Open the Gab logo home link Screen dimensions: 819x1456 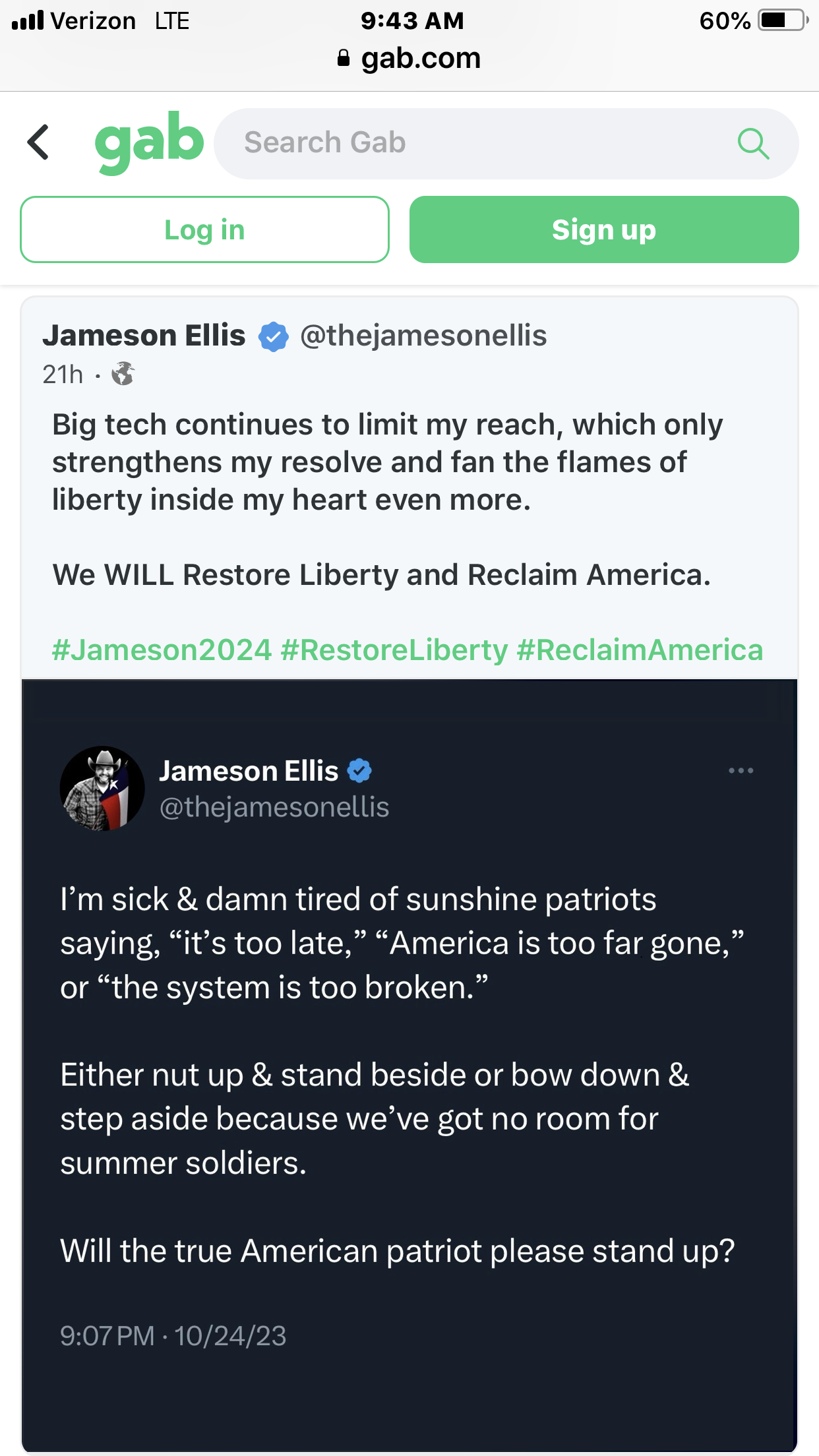(149, 141)
